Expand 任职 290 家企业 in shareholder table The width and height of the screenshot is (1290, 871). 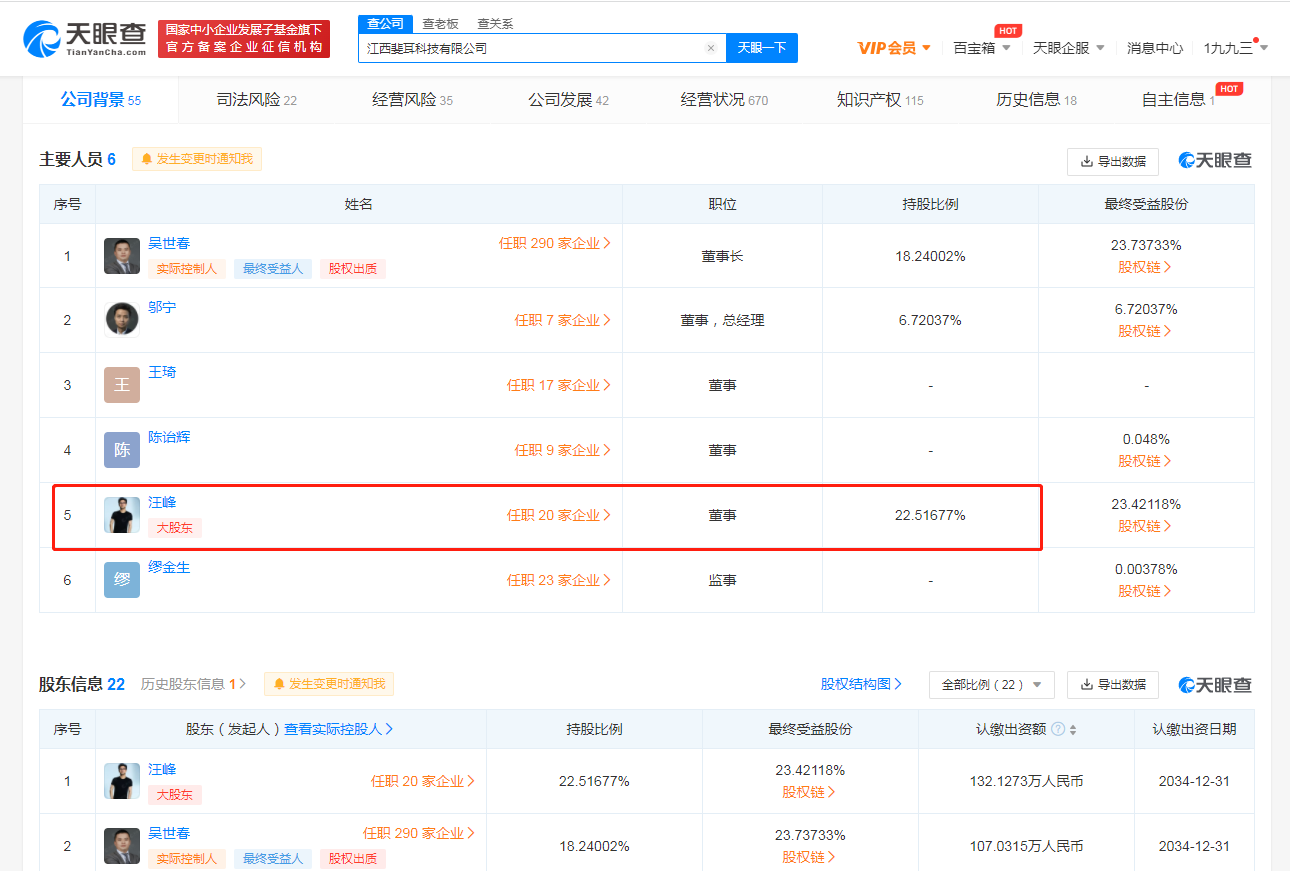click(419, 833)
